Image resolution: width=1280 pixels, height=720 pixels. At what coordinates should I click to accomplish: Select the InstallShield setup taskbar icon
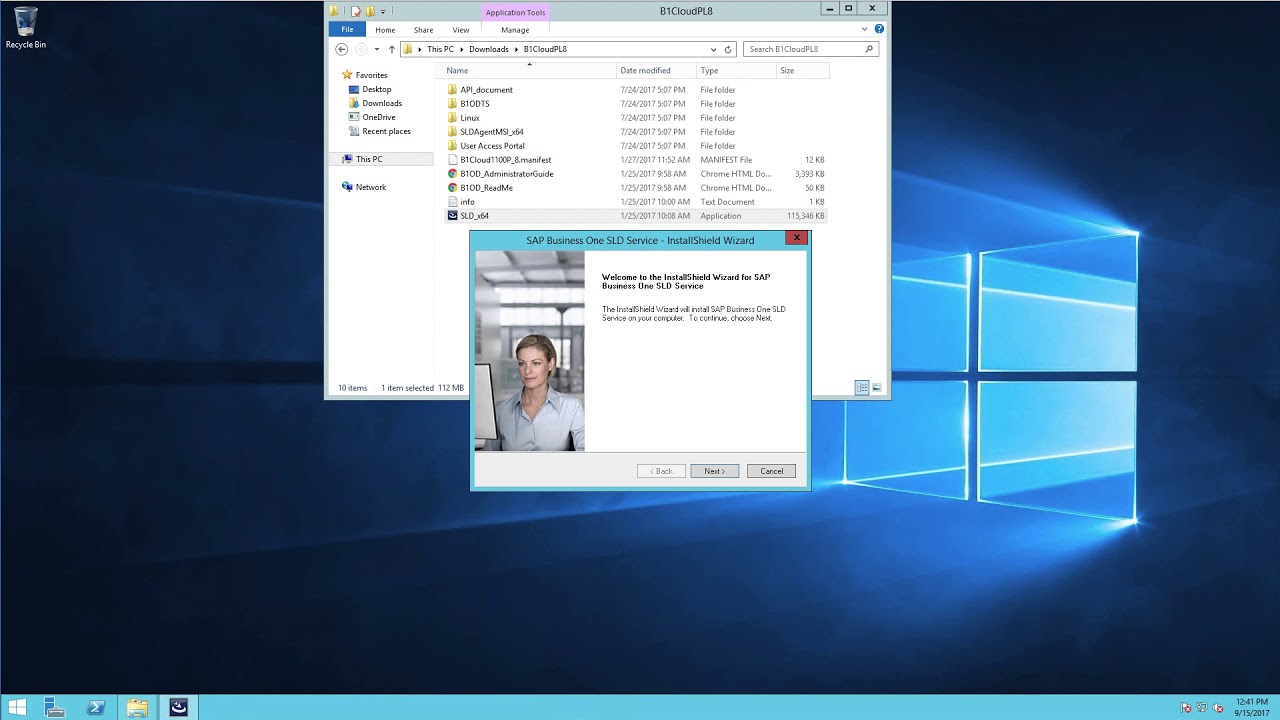point(178,708)
